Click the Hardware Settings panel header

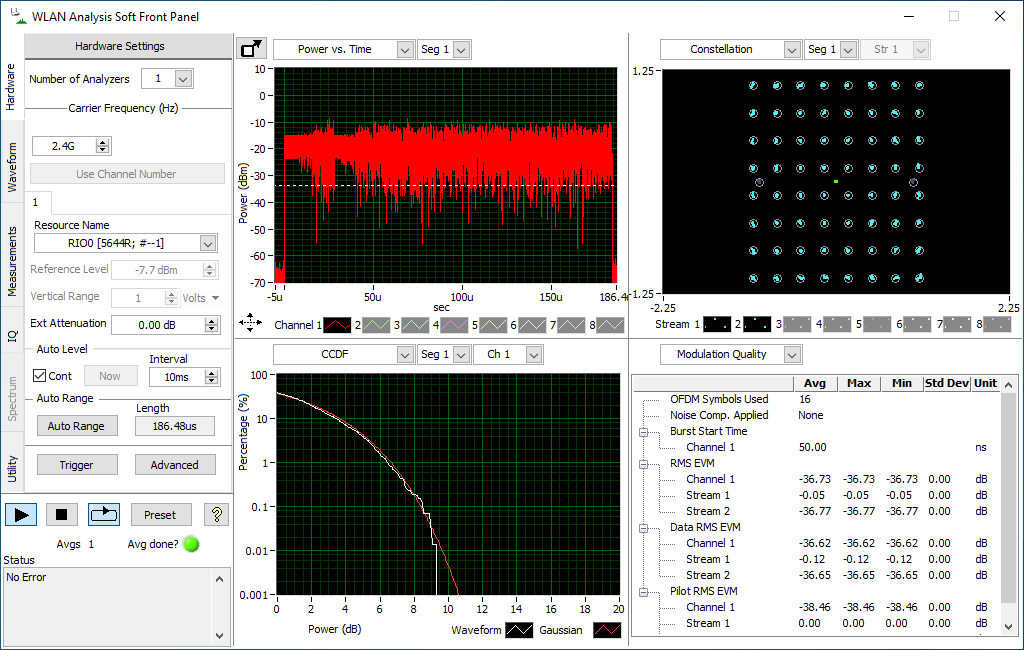[128, 46]
